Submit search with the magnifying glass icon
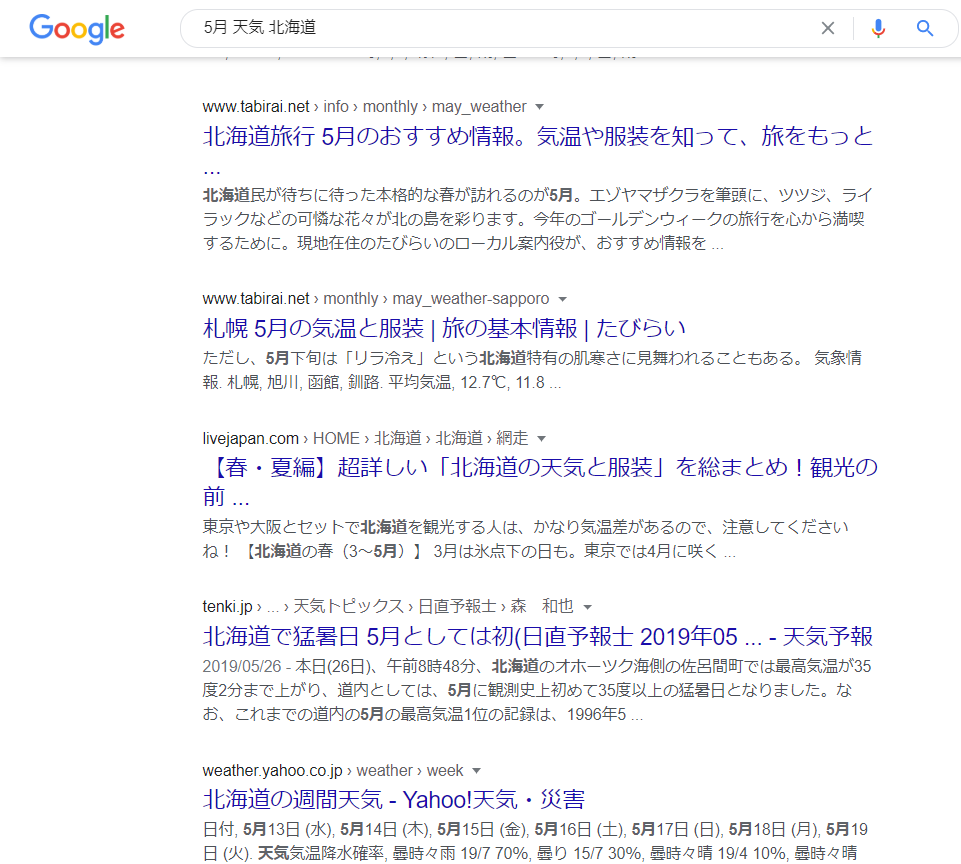 [x=924, y=28]
